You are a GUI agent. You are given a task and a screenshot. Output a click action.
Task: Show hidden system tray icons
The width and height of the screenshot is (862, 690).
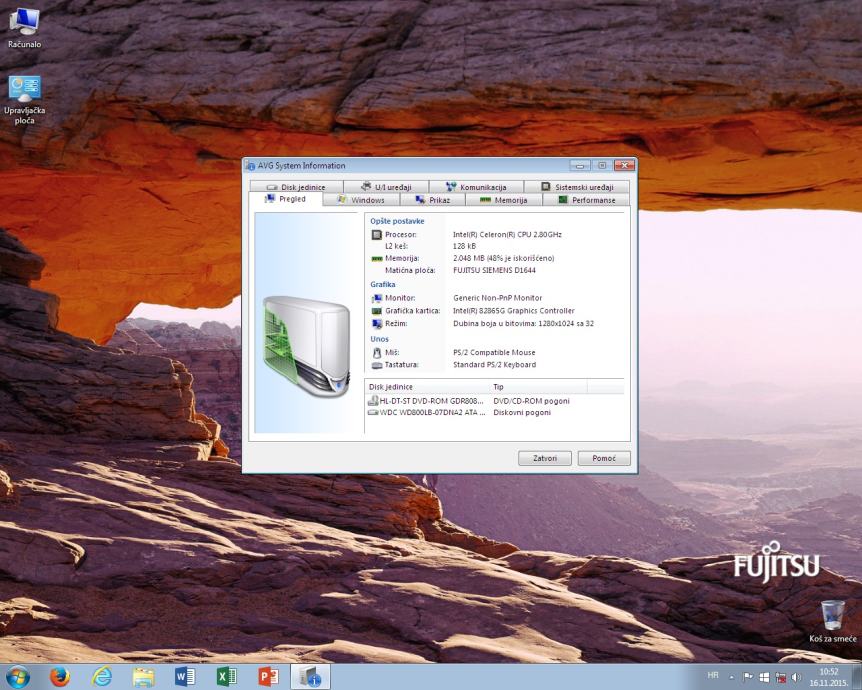point(732,677)
